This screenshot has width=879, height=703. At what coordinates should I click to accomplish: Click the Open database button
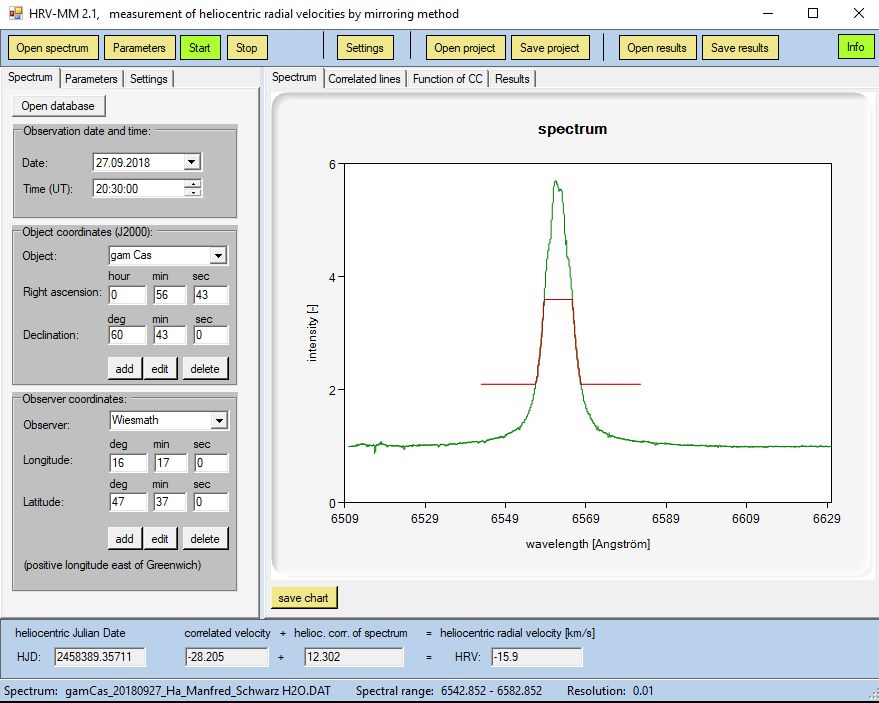[58, 106]
